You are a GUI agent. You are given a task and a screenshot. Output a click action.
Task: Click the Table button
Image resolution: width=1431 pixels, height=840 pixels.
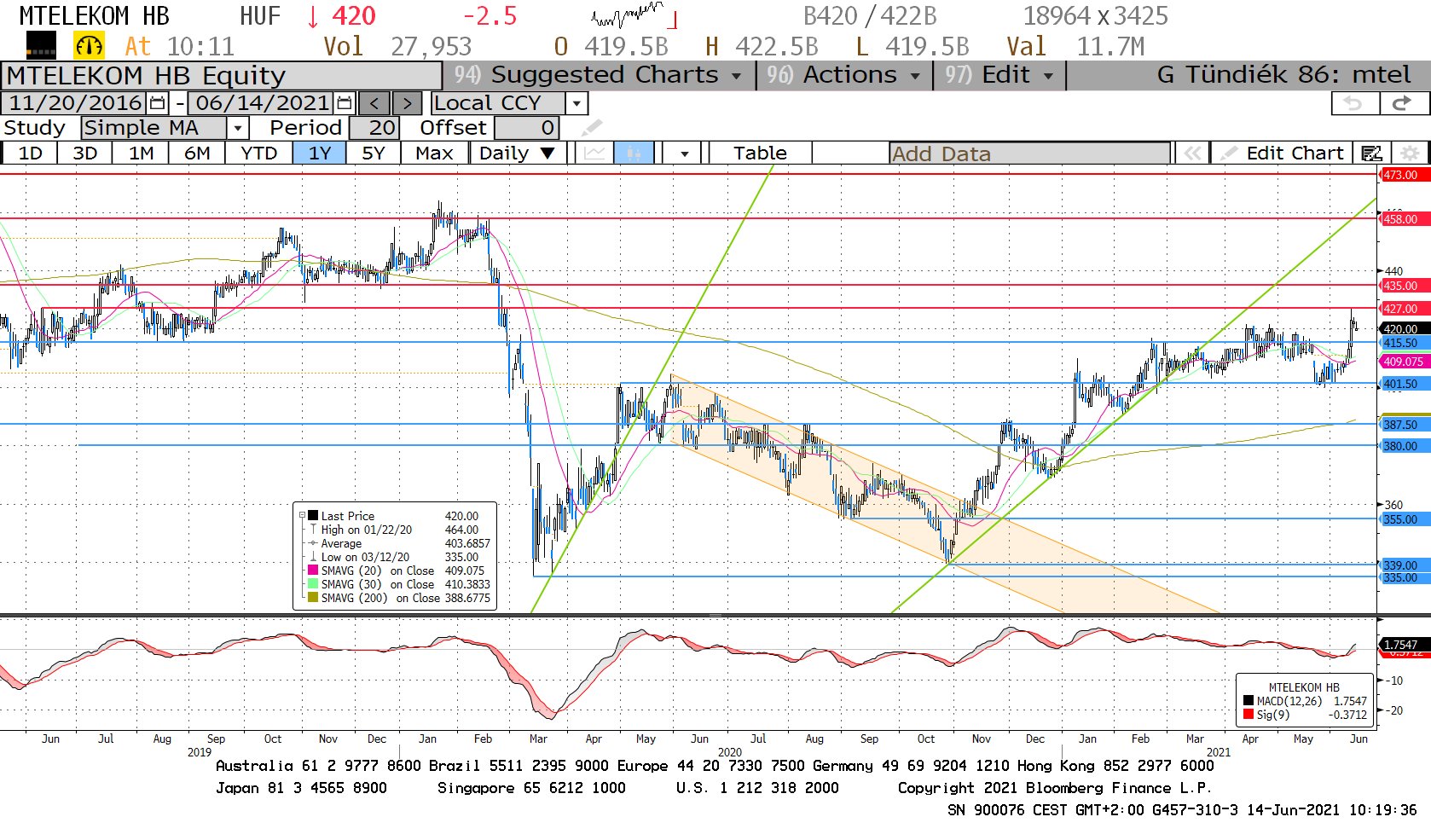(760, 153)
